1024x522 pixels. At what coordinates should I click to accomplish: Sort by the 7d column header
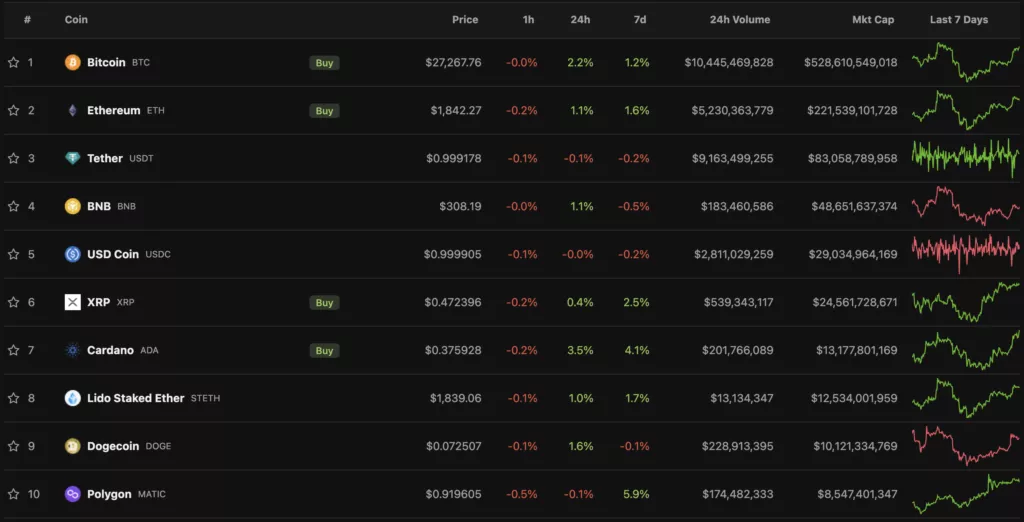tap(640, 20)
